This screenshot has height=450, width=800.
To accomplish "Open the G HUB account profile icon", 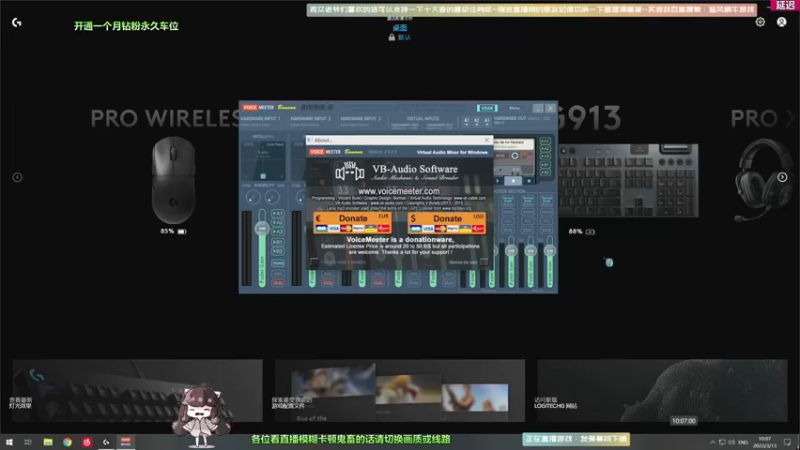I will tap(782, 22).
